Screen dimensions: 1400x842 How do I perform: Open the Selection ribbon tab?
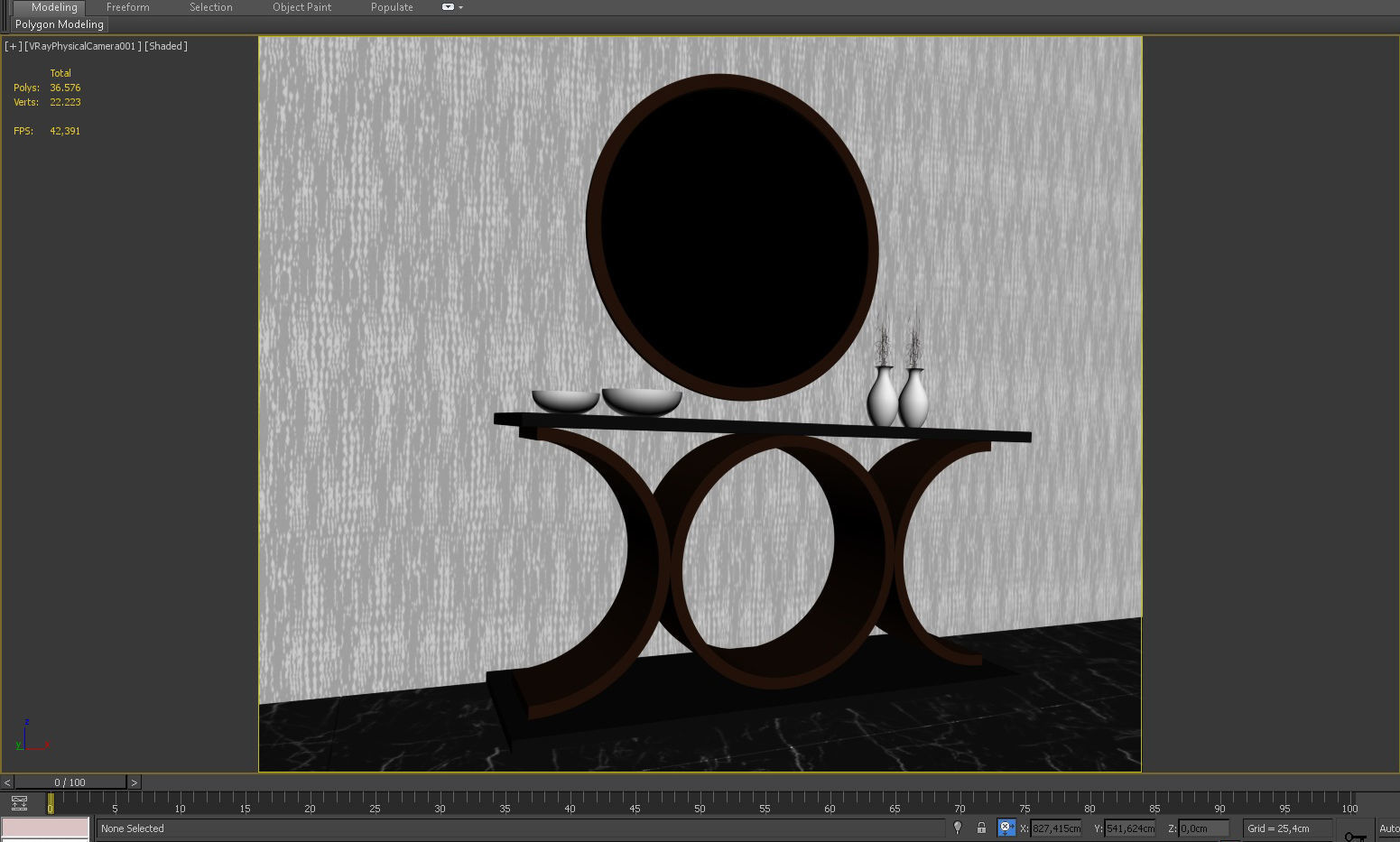[x=211, y=7]
